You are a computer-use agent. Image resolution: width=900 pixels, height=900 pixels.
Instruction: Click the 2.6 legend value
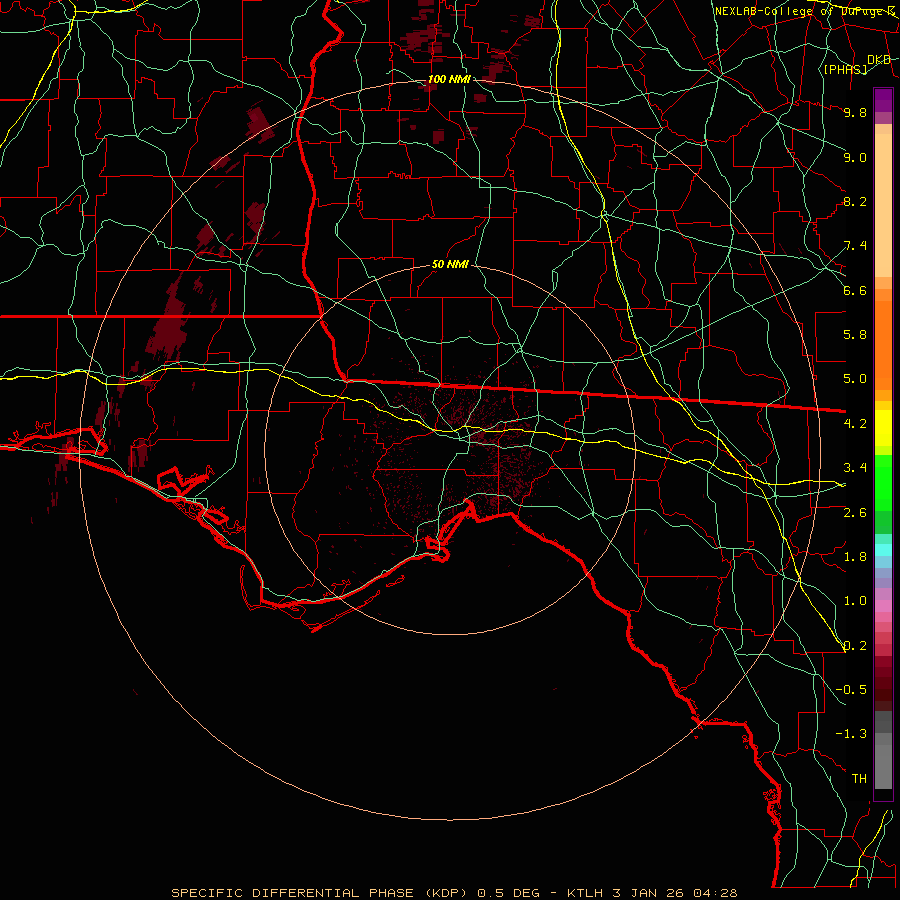tap(855, 513)
